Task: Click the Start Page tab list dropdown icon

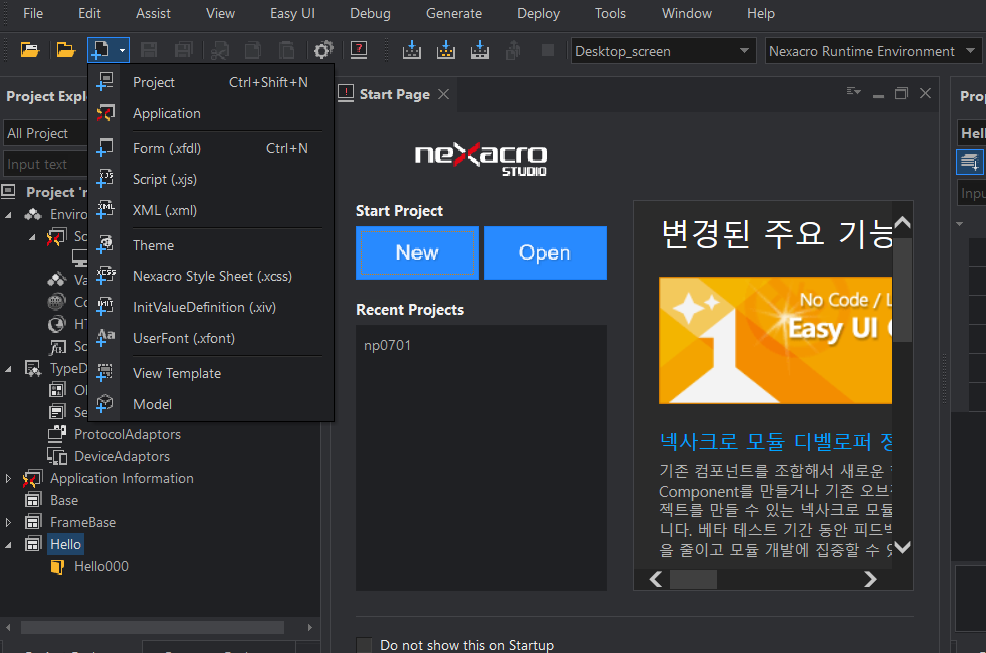Action: click(x=853, y=92)
